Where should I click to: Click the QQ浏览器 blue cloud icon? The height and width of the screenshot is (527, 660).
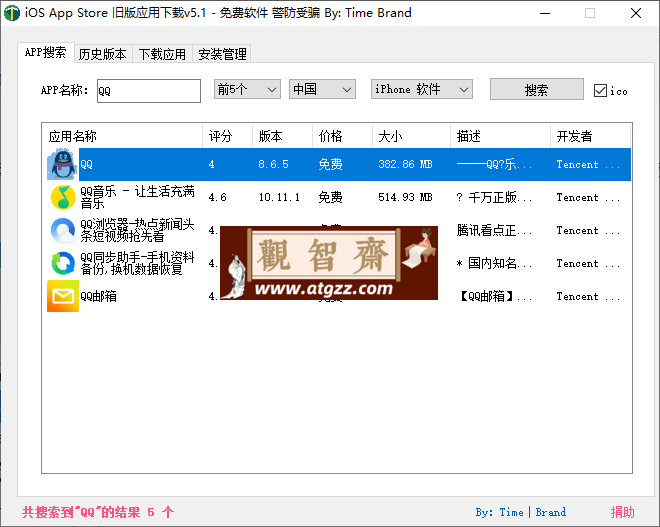(x=63, y=230)
